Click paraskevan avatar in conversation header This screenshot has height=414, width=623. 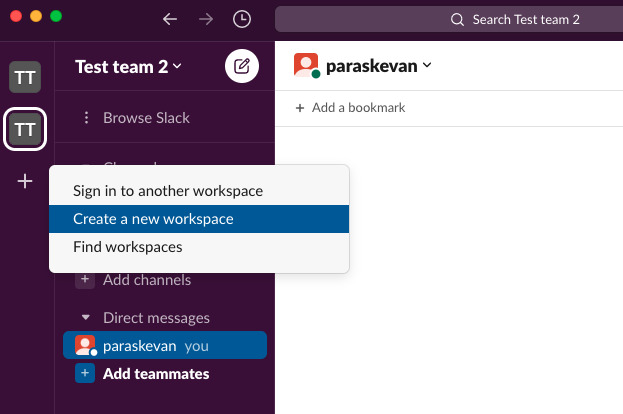click(x=306, y=66)
